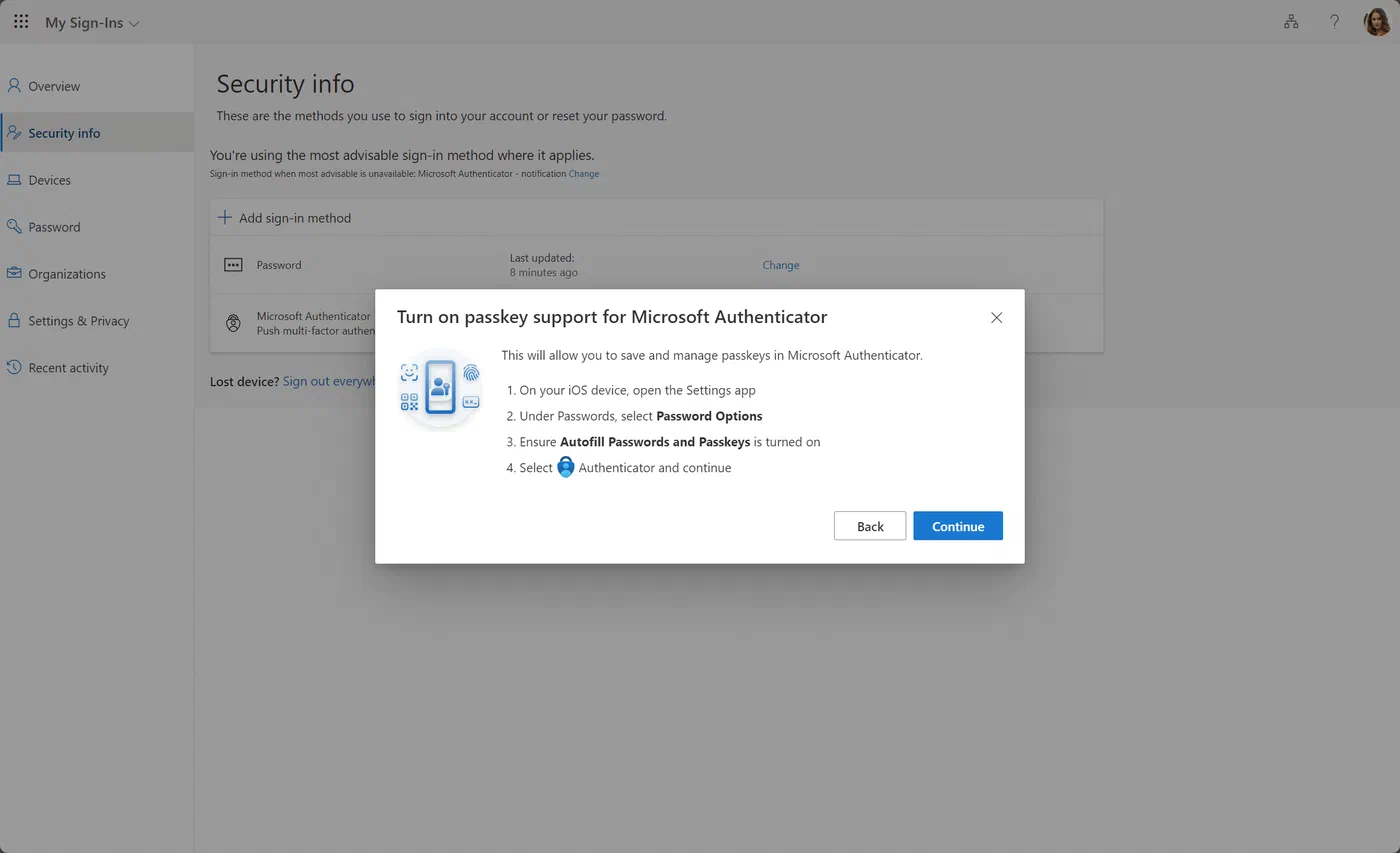The image size is (1400, 853).
Task: Close the passkey support dialog
Action: pyautogui.click(x=996, y=317)
